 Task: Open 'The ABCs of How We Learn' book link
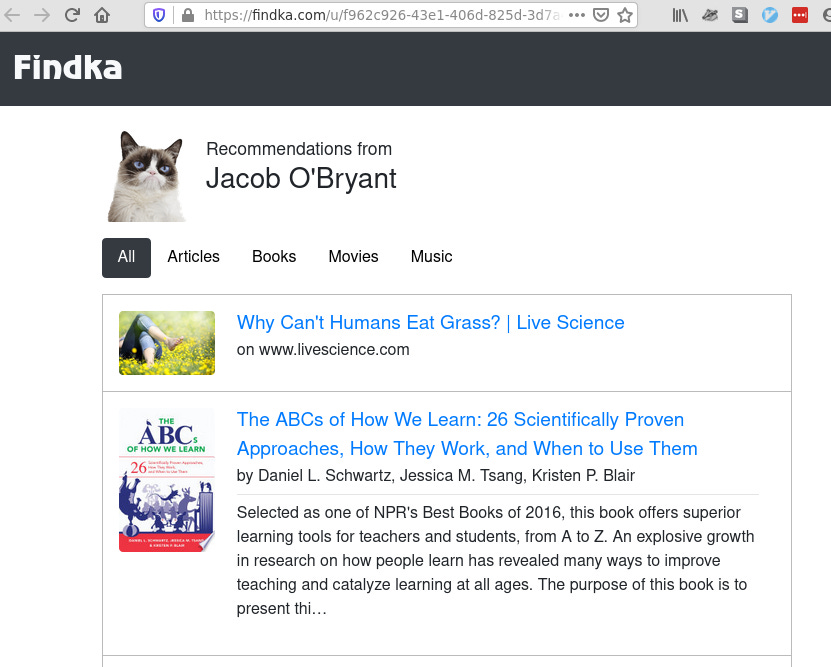coord(467,434)
